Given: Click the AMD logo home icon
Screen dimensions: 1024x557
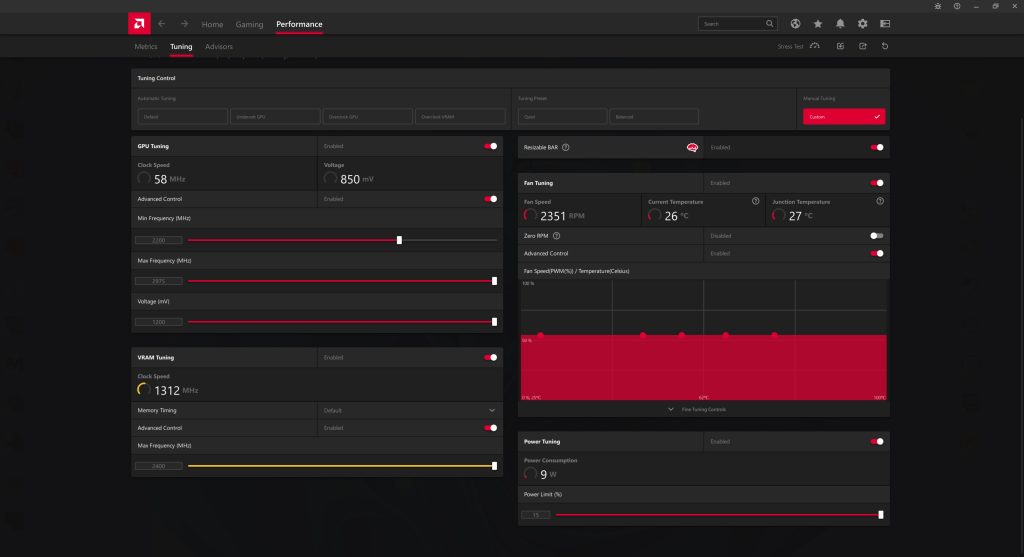Looking at the screenshot, I should point(140,23).
